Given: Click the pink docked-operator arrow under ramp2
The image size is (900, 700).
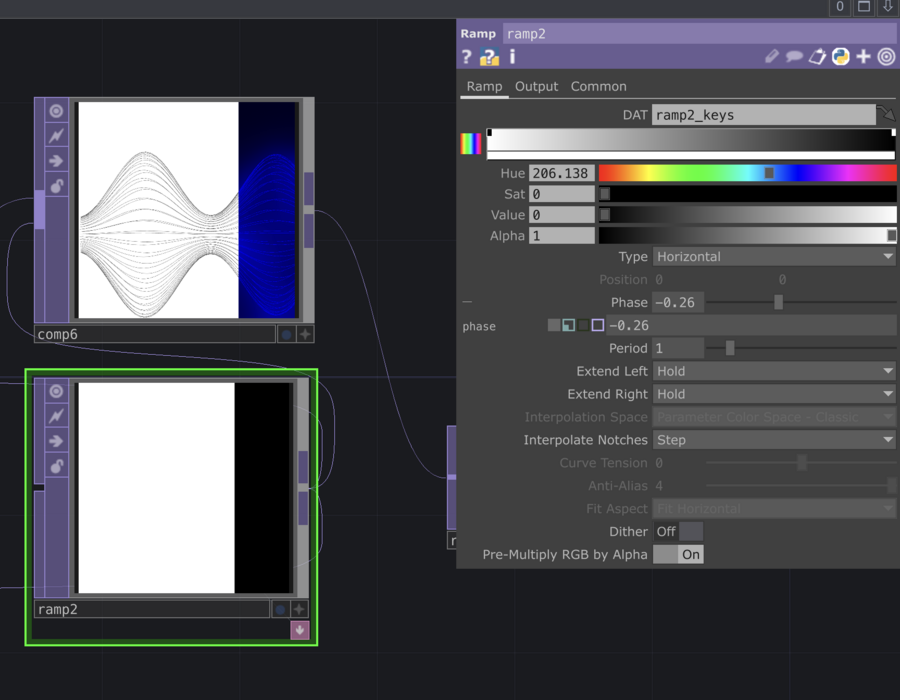Looking at the screenshot, I should click(x=299, y=630).
